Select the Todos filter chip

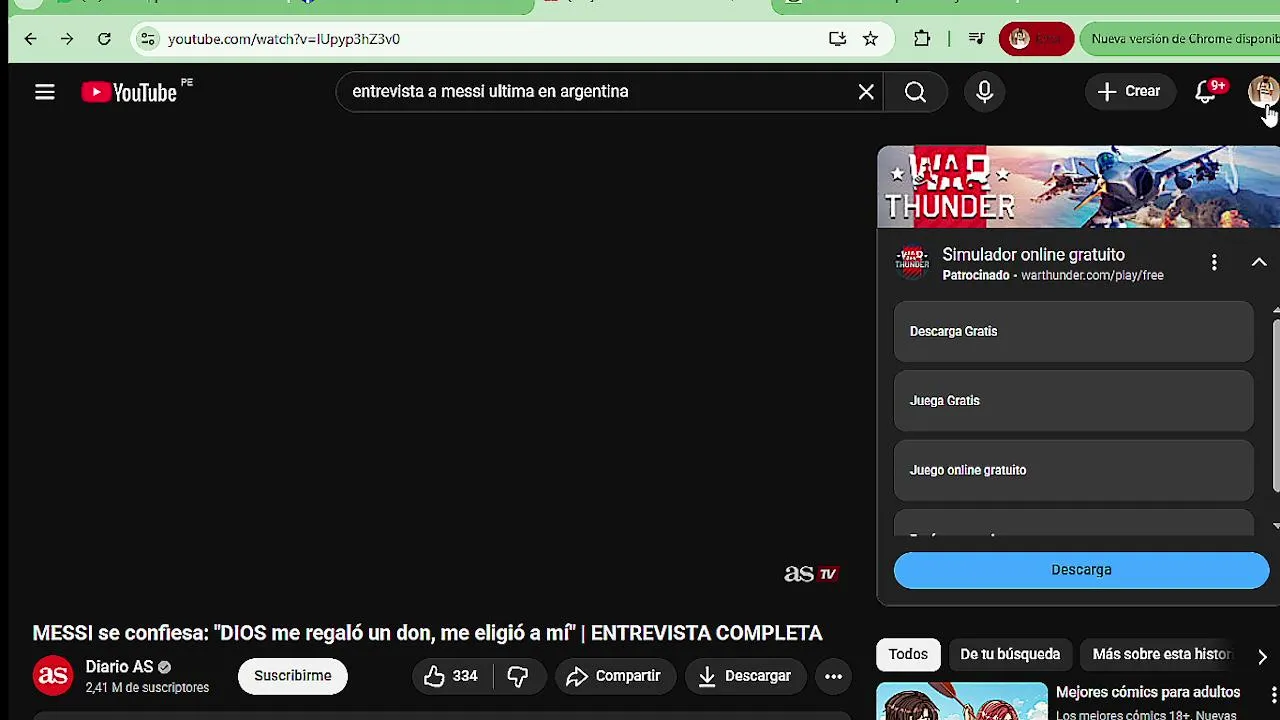(908, 654)
